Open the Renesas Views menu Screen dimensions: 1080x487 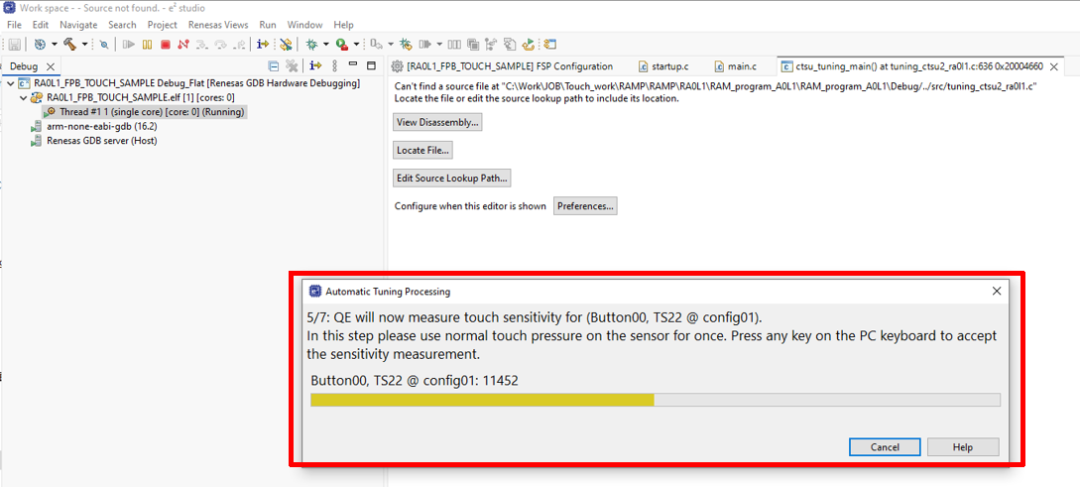click(218, 24)
